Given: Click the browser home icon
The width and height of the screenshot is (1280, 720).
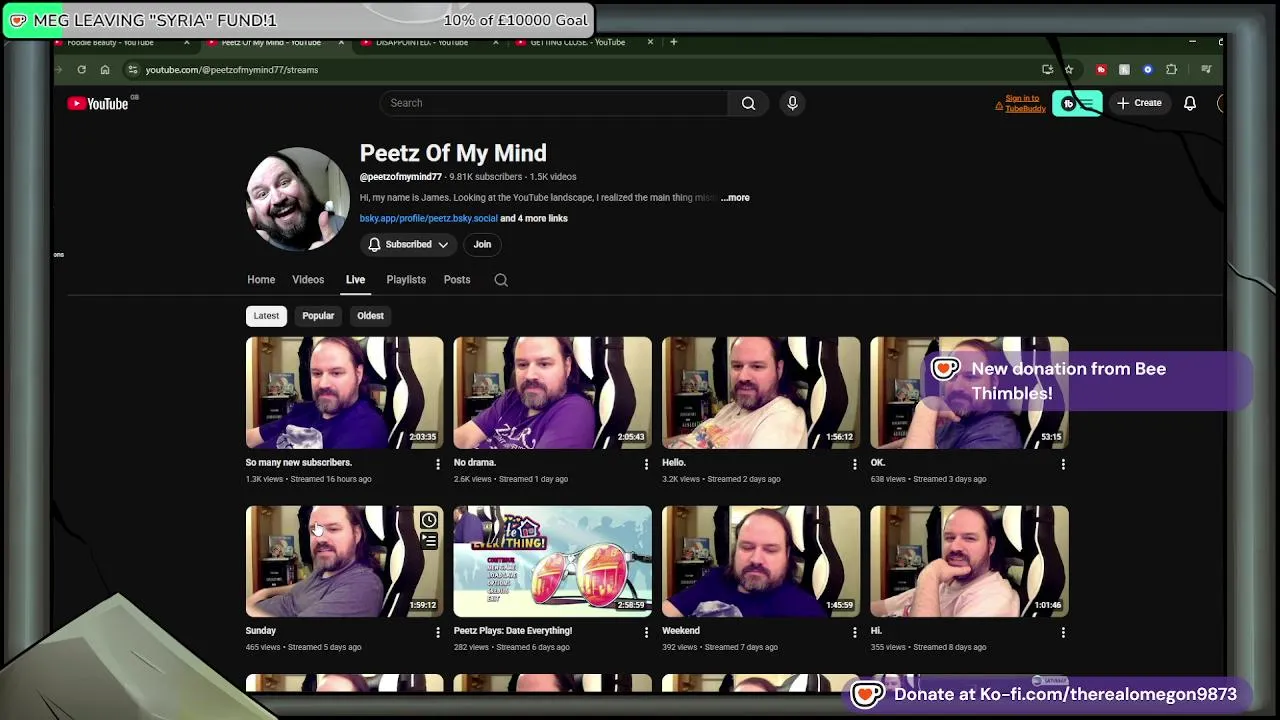Looking at the screenshot, I should click(105, 70).
